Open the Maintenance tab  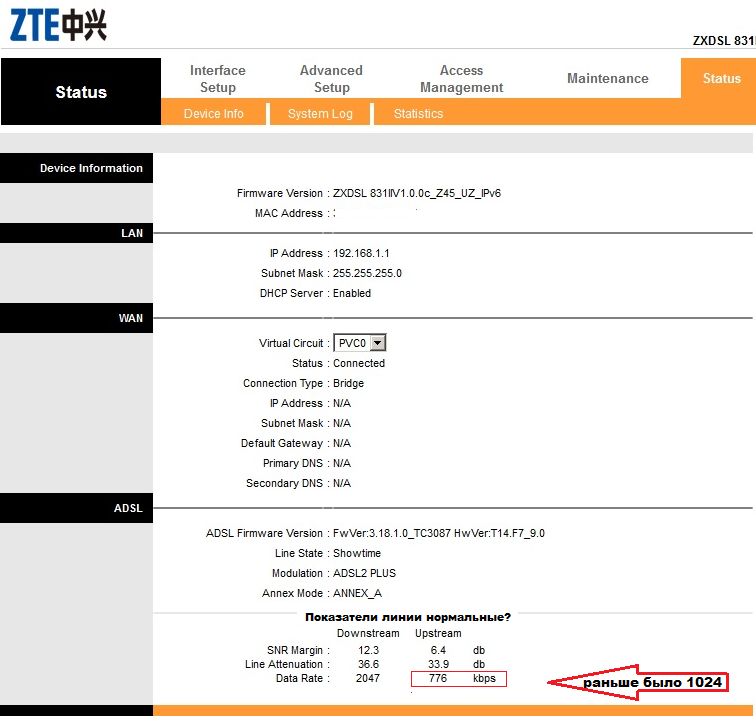point(607,79)
